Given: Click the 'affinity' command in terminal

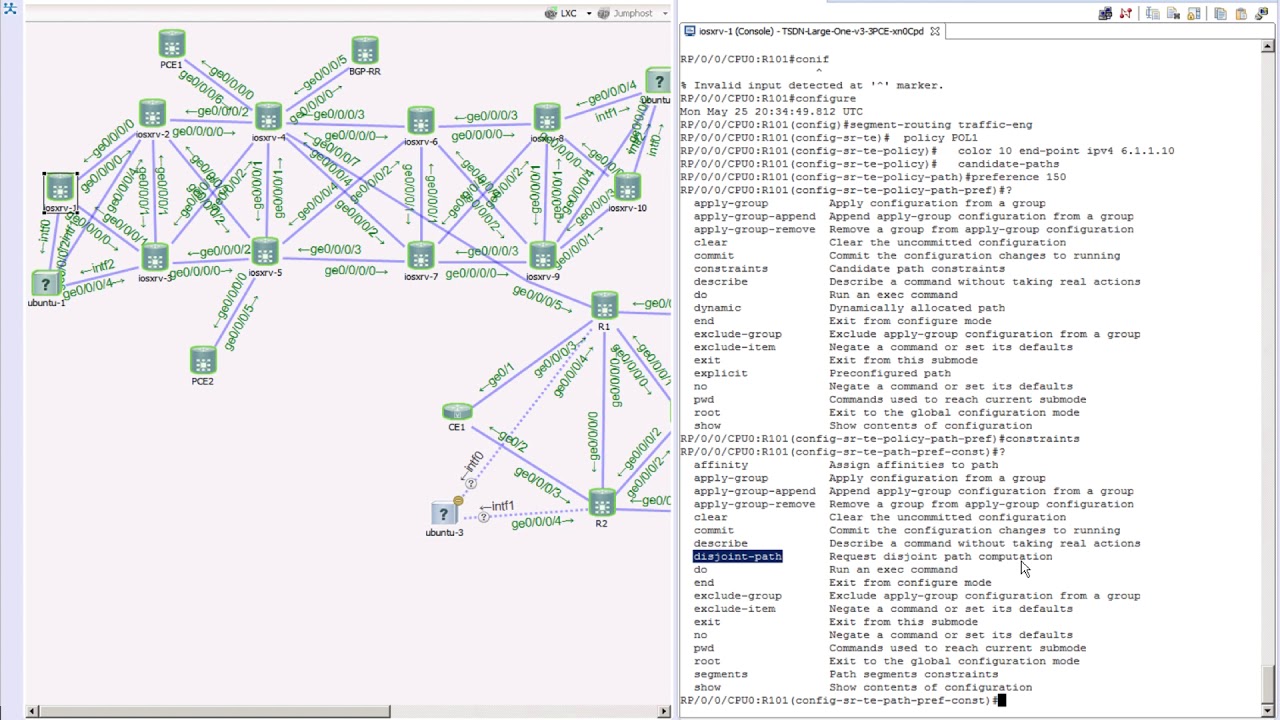Looking at the screenshot, I should click(x=721, y=465).
